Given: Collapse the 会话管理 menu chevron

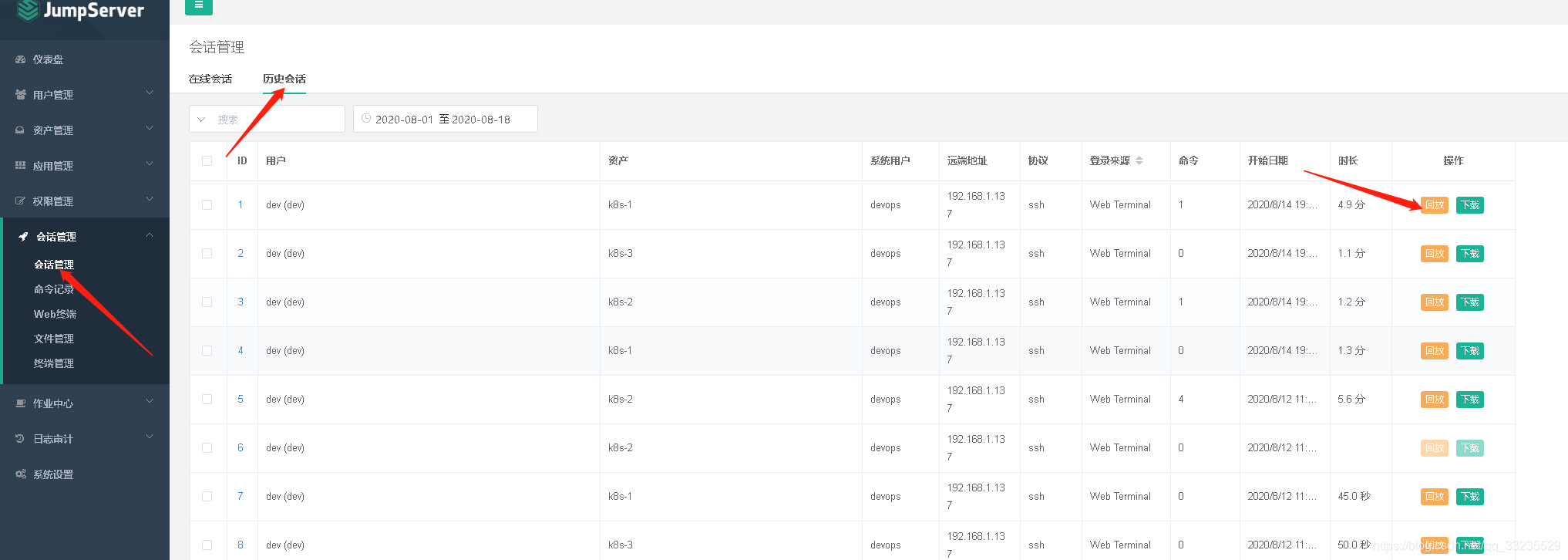Looking at the screenshot, I should pos(150,235).
